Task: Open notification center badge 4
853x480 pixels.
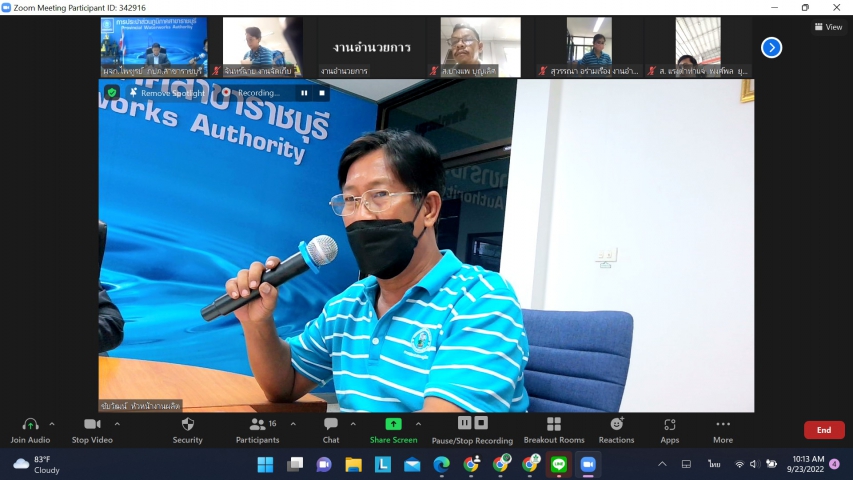Action: [835, 464]
